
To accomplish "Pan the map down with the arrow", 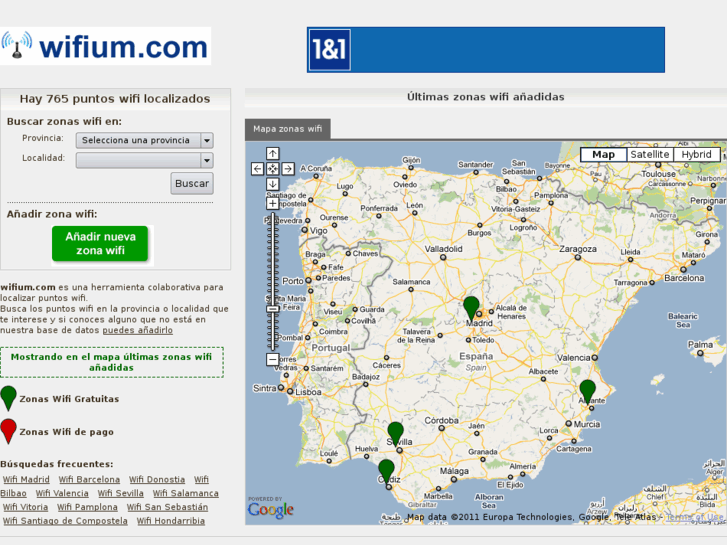I will (x=273, y=184).
